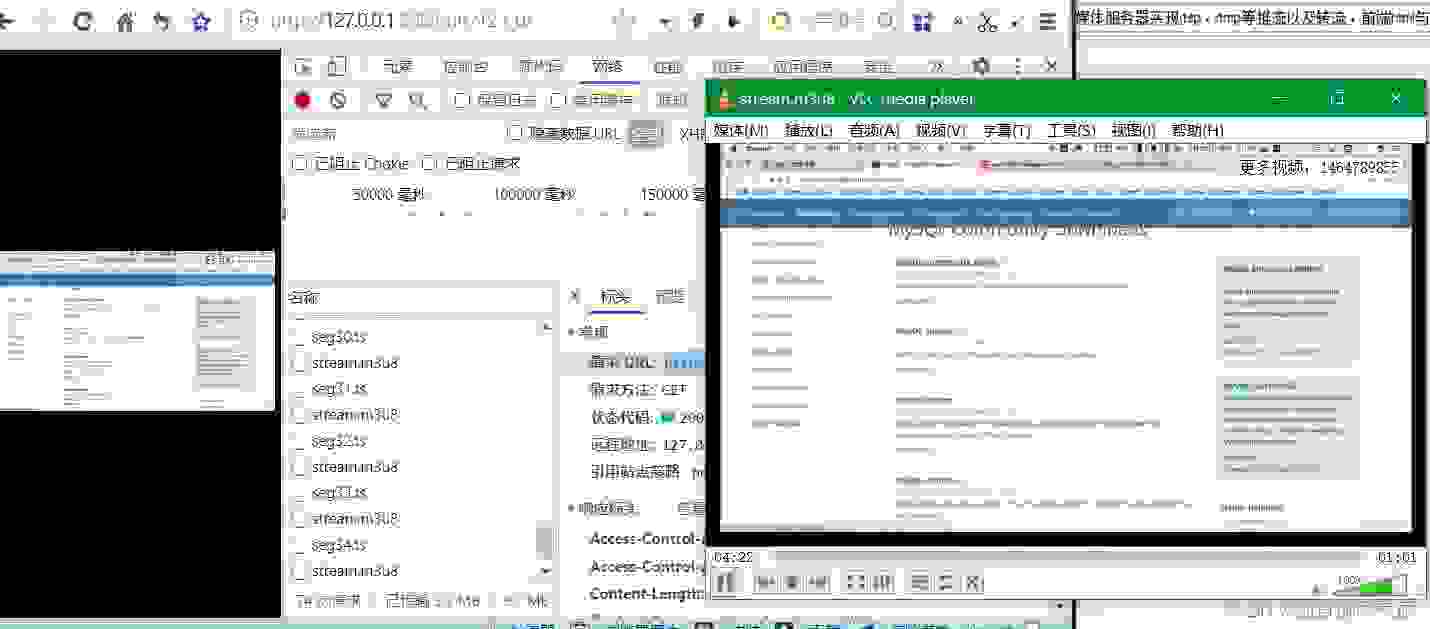Screen dimensions: 1430x629
Task: Open the Headers tab in request details
Action: pos(615,296)
